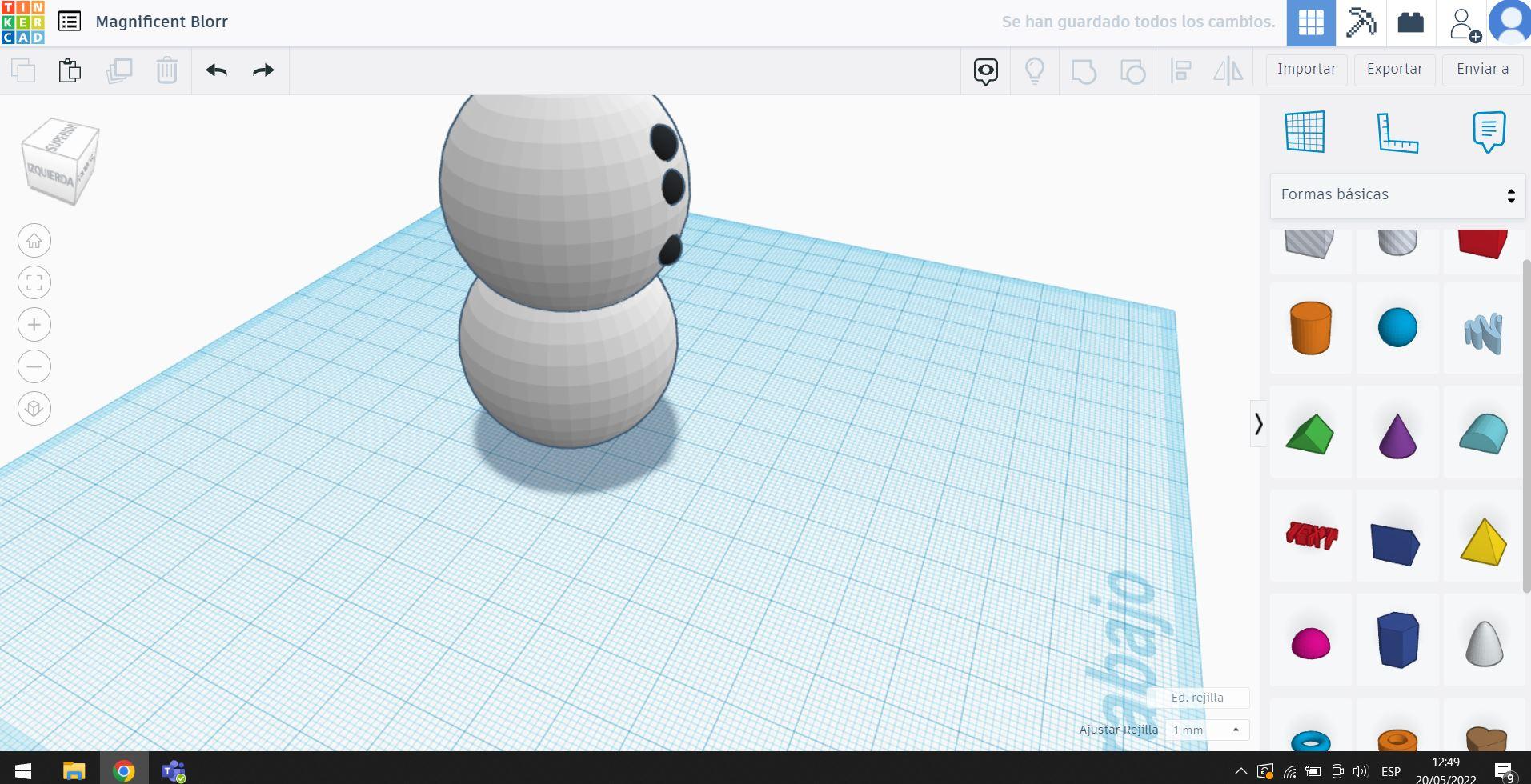Redo the last action

point(263,70)
